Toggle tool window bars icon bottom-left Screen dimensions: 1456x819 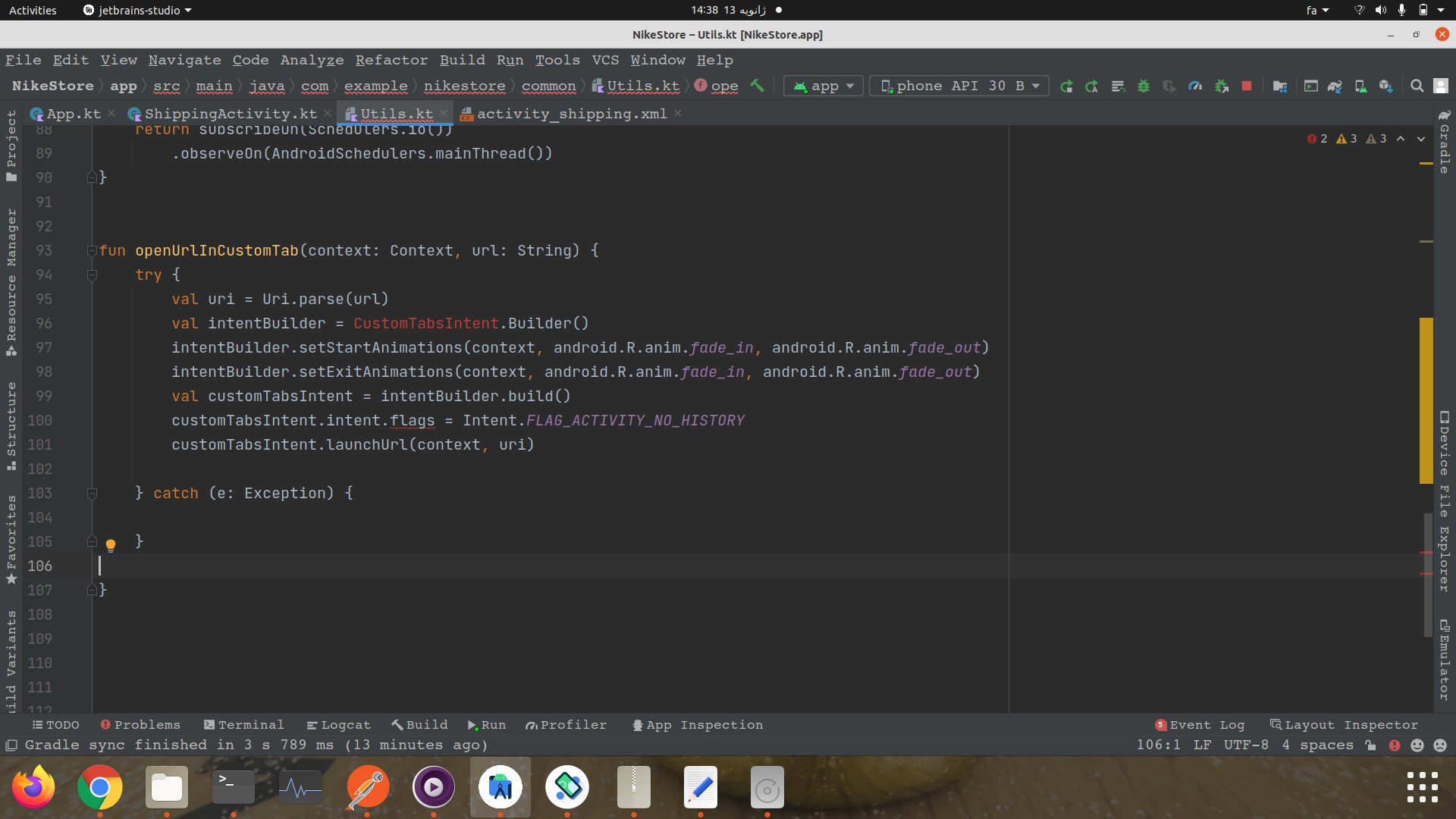(11, 745)
